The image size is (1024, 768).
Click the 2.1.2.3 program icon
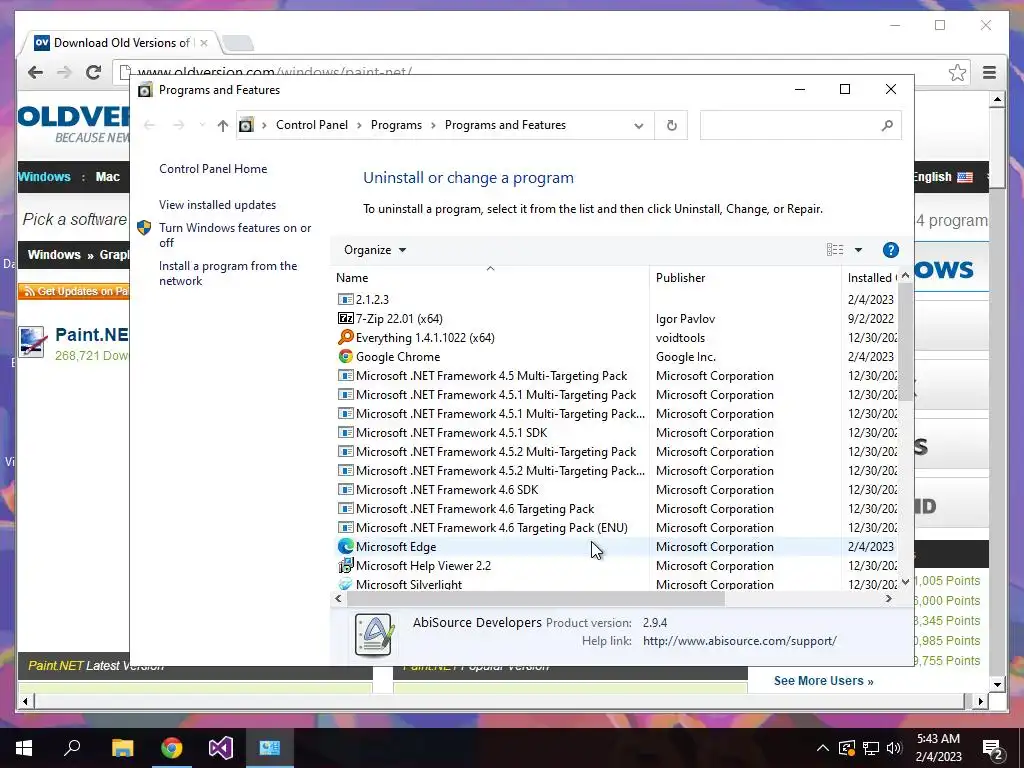(345, 299)
